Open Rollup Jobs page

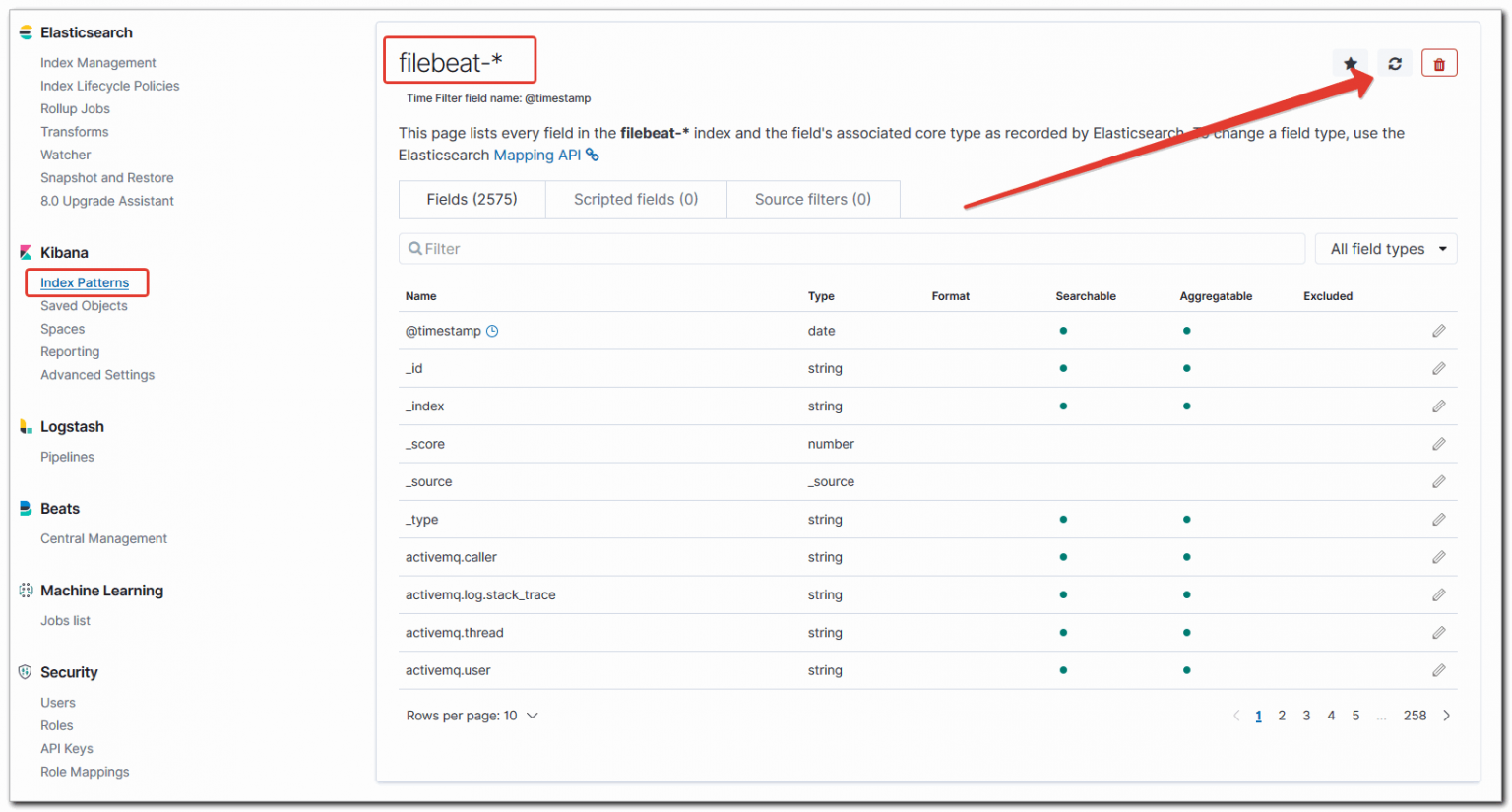(x=75, y=108)
